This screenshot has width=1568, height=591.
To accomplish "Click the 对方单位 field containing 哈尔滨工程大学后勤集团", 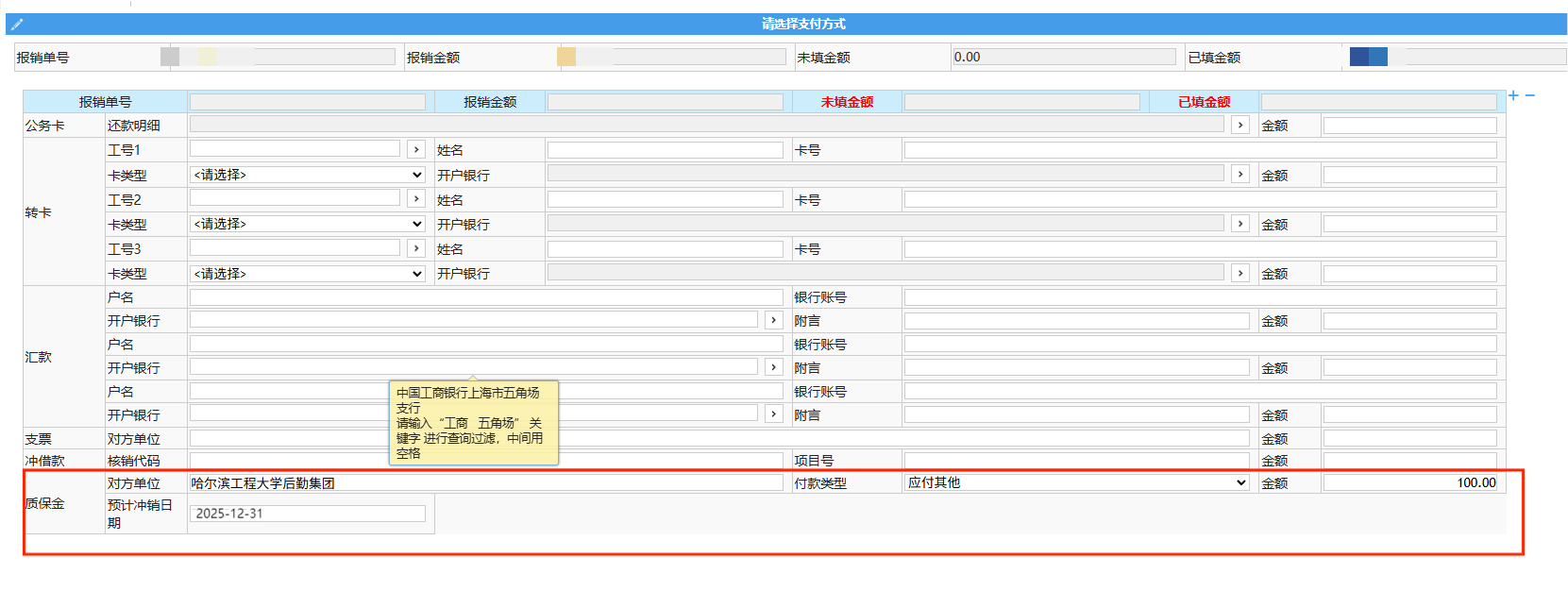I will point(486,482).
